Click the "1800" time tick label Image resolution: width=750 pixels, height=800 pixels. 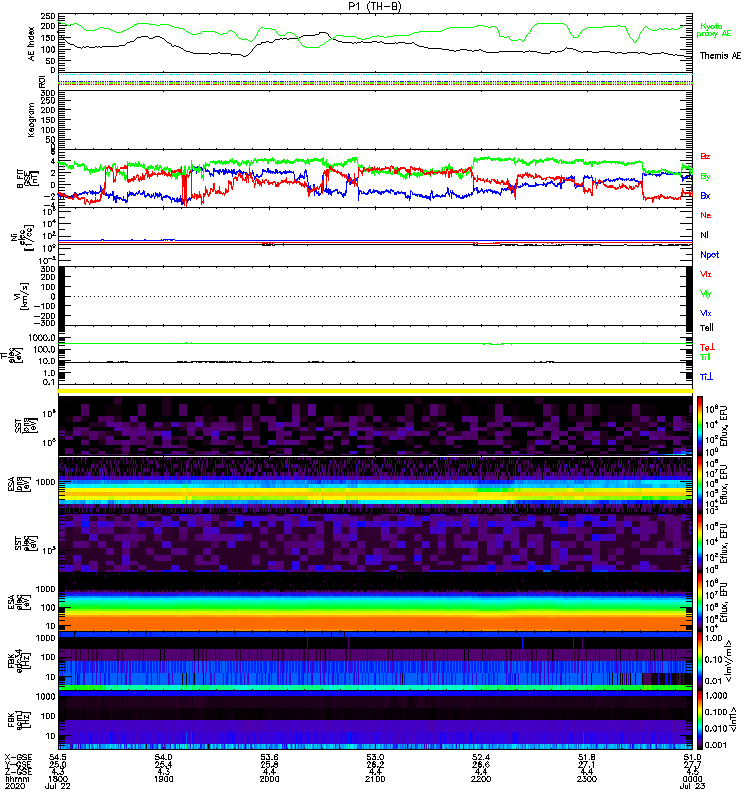tap(58, 779)
